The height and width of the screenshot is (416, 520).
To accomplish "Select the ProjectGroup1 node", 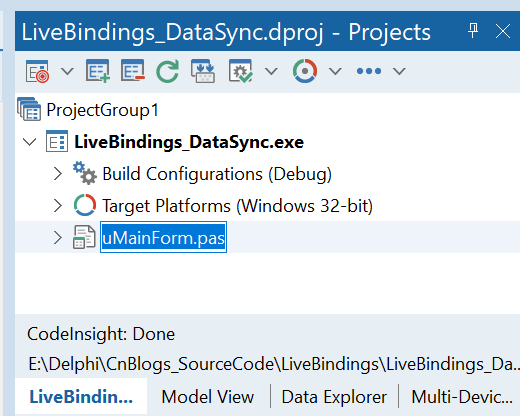I will coord(102,110).
